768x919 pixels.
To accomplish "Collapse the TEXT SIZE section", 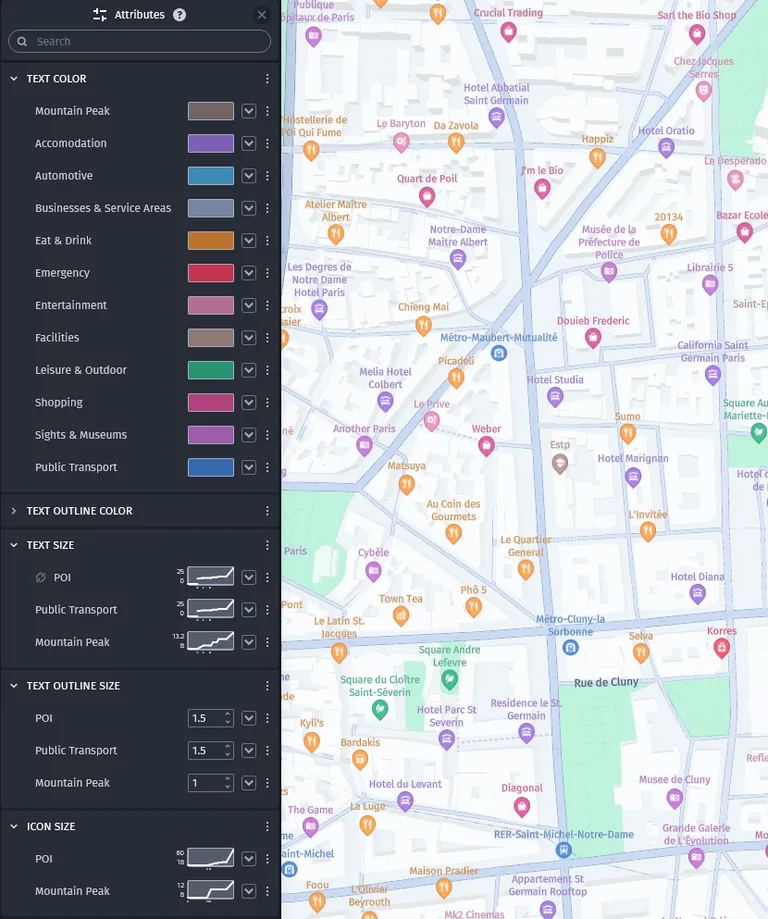I will [14, 545].
